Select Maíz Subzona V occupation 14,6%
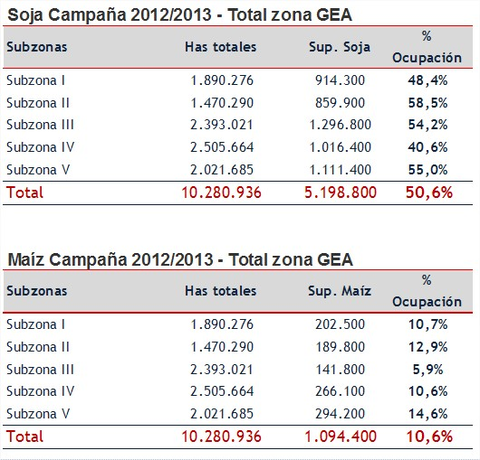This screenshot has width=480, height=460. 428,414
